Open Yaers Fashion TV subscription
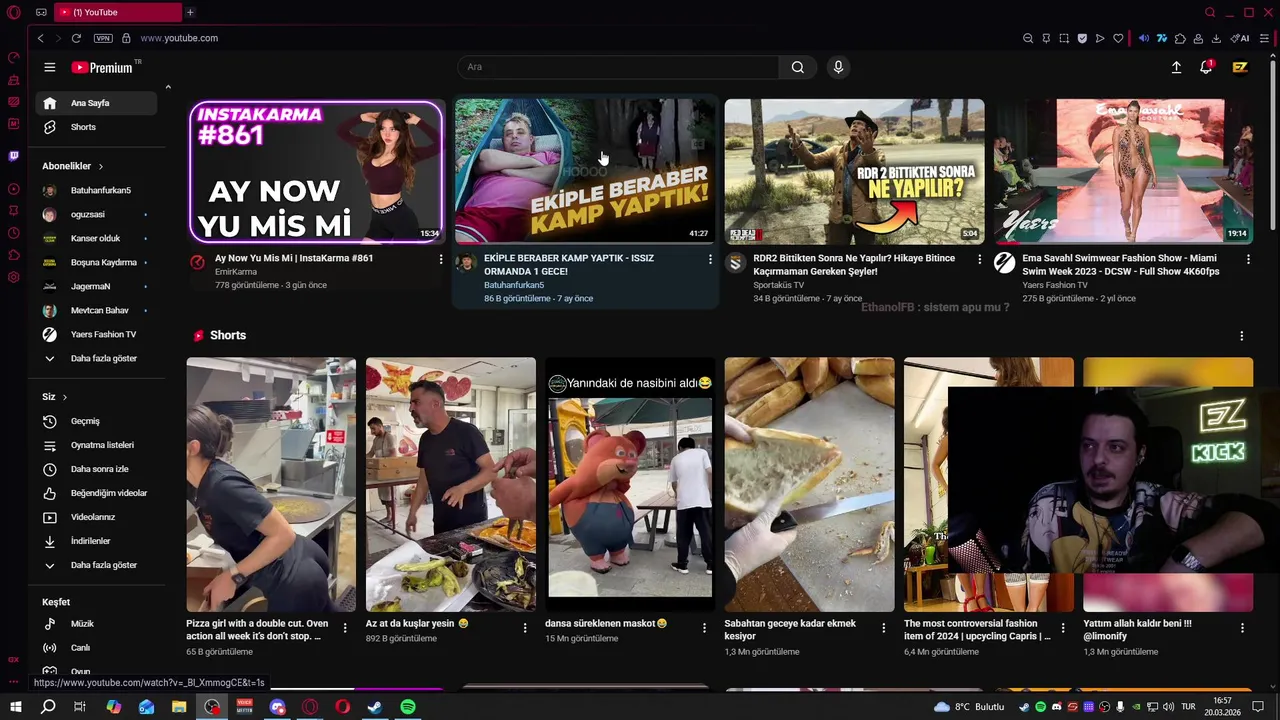Viewport: 1280px width, 720px height. [96, 334]
